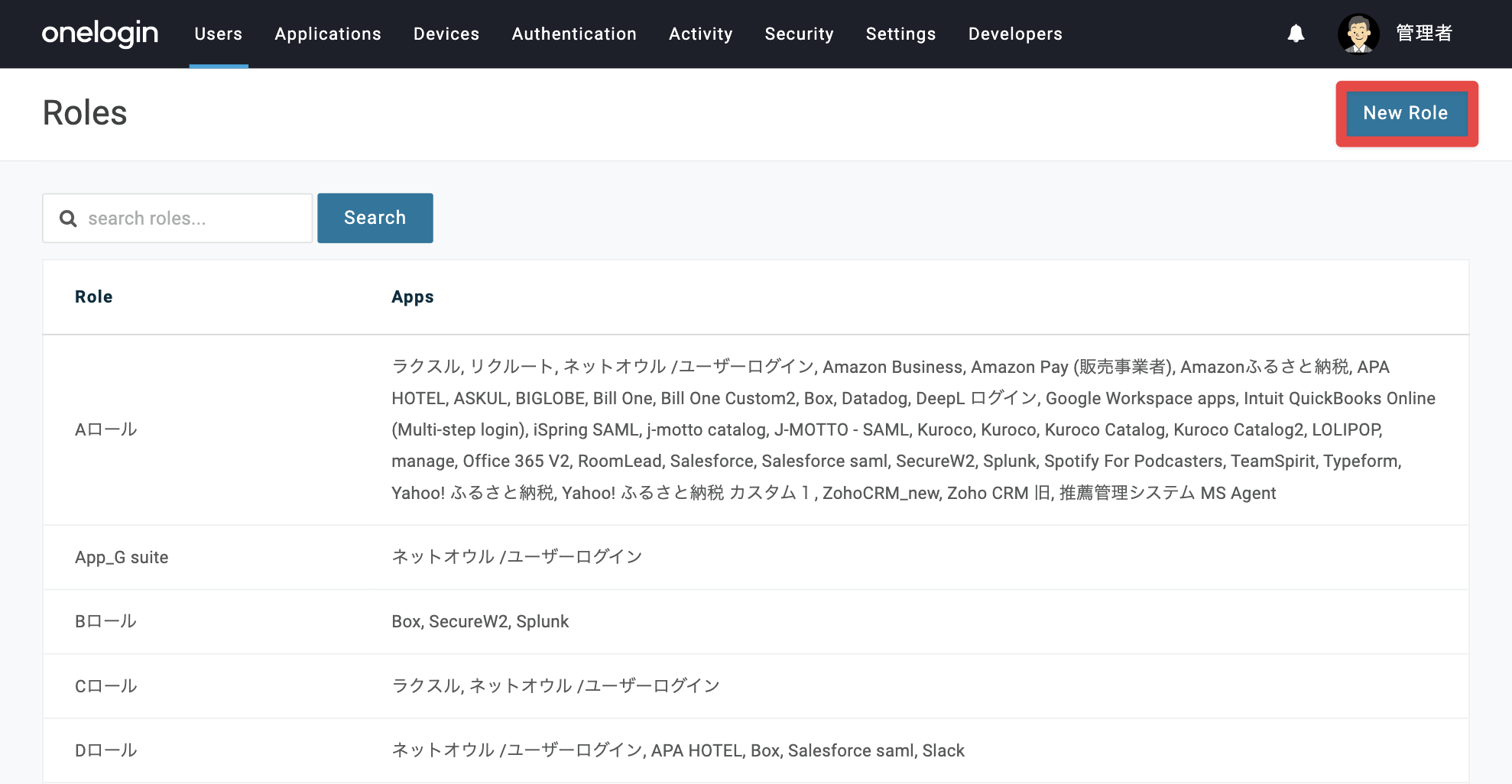Click App_G suite apps cell ネットオウル
This screenshot has height=784, width=1512.
pos(517,557)
